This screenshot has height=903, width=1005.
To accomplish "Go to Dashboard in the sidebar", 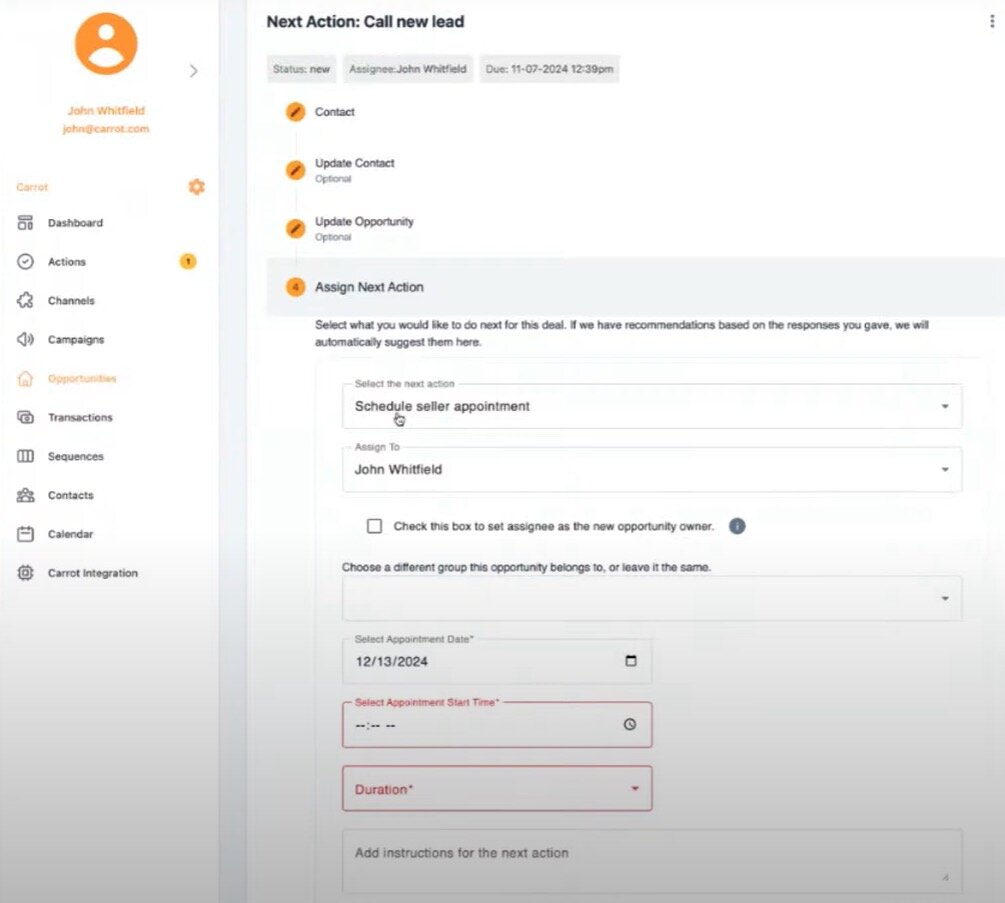I will (x=75, y=223).
